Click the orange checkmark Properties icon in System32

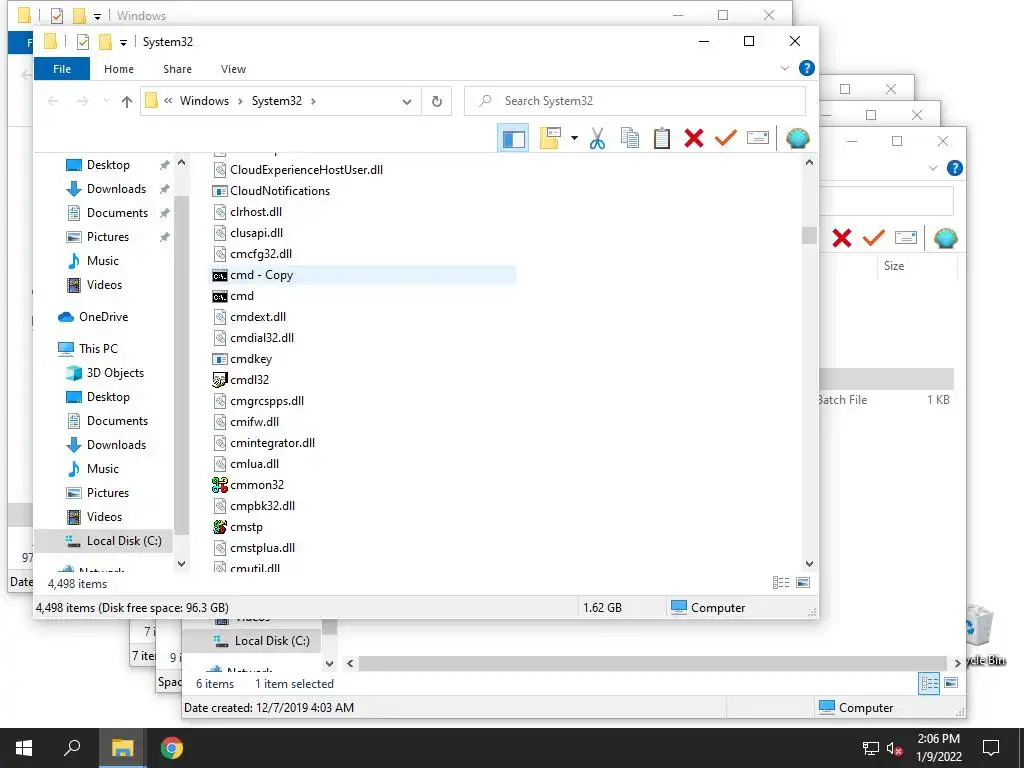[x=726, y=138]
